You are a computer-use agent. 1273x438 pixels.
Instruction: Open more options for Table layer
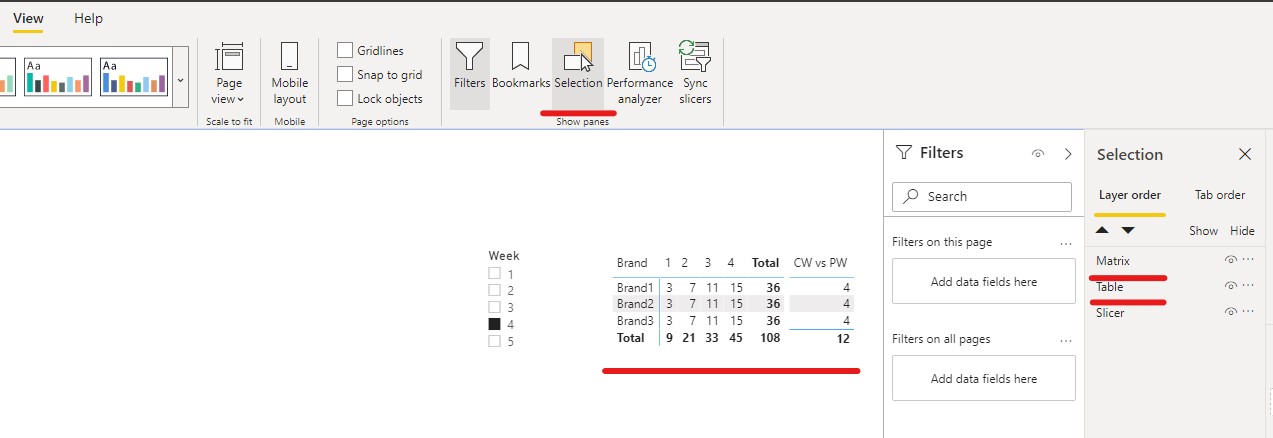click(x=1248, y=286)
